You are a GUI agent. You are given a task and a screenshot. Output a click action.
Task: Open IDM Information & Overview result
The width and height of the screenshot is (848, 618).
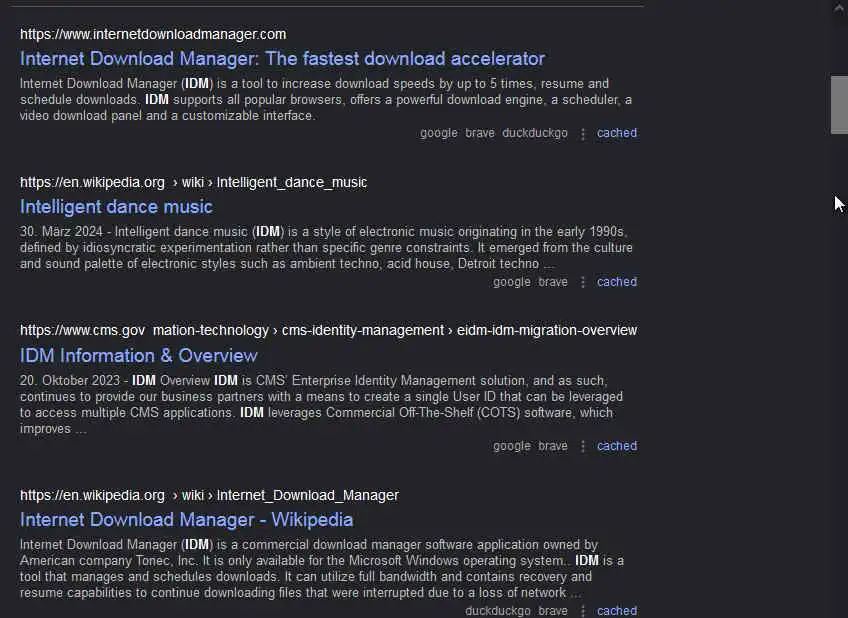coord(138,355)
